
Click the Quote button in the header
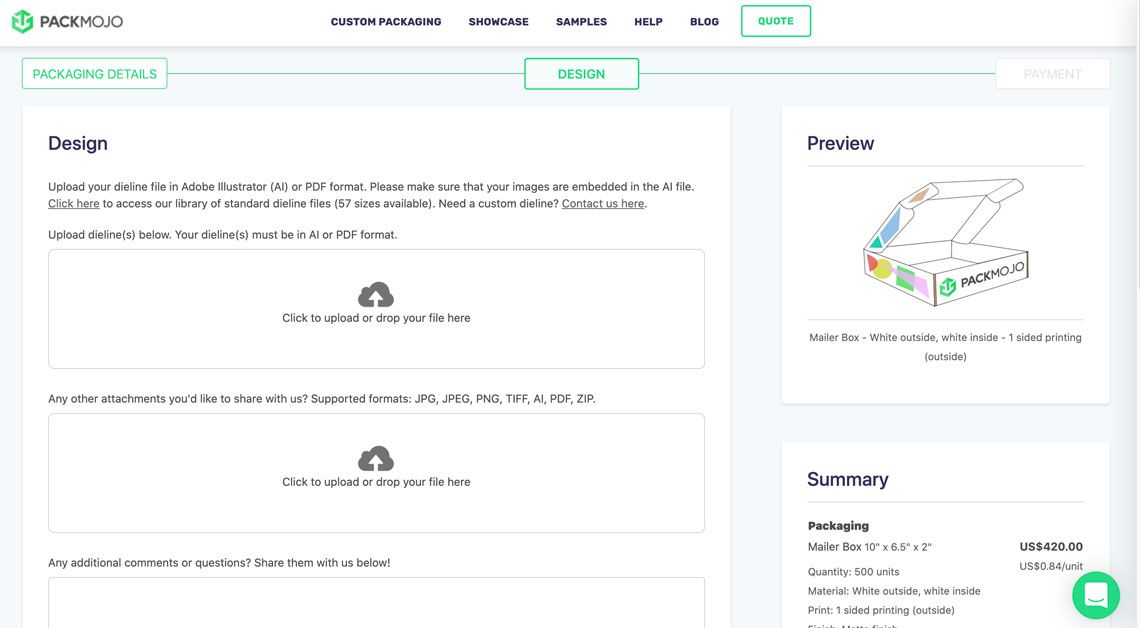(776, 21)
